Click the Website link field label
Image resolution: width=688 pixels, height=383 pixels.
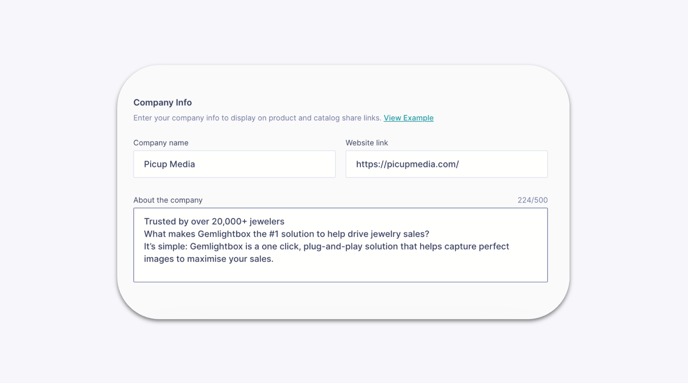coord(366,143)
